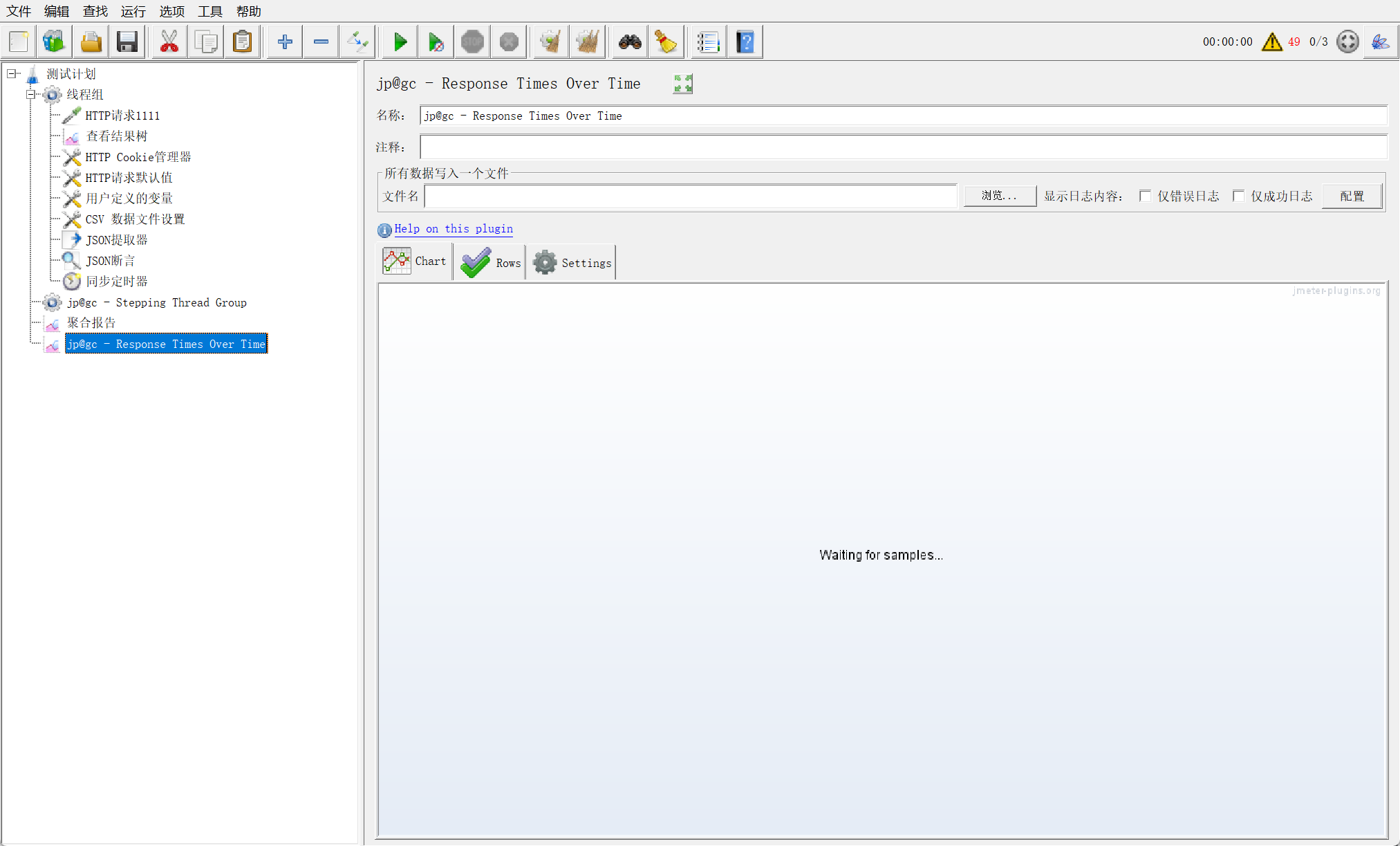Select HTTP请求默认值 in the tree
This screenshot has width=1400, height=846.
coord(129,178)
